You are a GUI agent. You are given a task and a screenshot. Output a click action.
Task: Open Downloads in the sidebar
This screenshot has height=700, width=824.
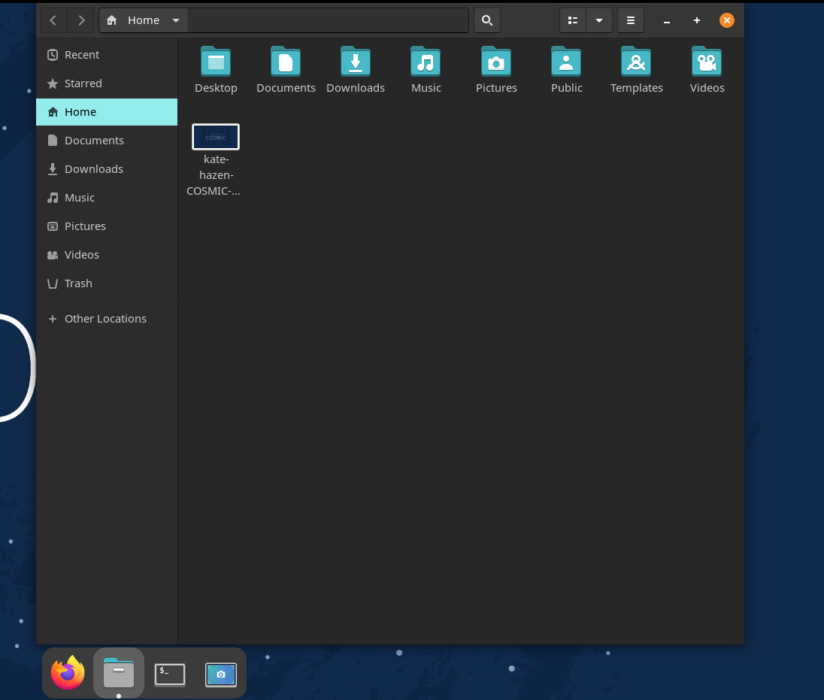point(107,169)
